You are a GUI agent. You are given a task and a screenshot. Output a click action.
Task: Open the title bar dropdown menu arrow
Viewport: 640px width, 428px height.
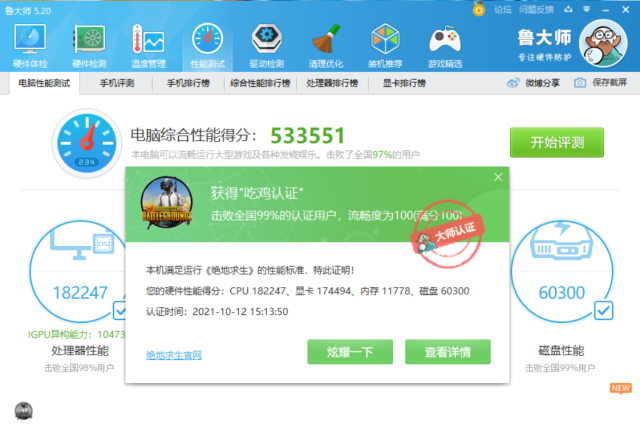click(587, 9)
